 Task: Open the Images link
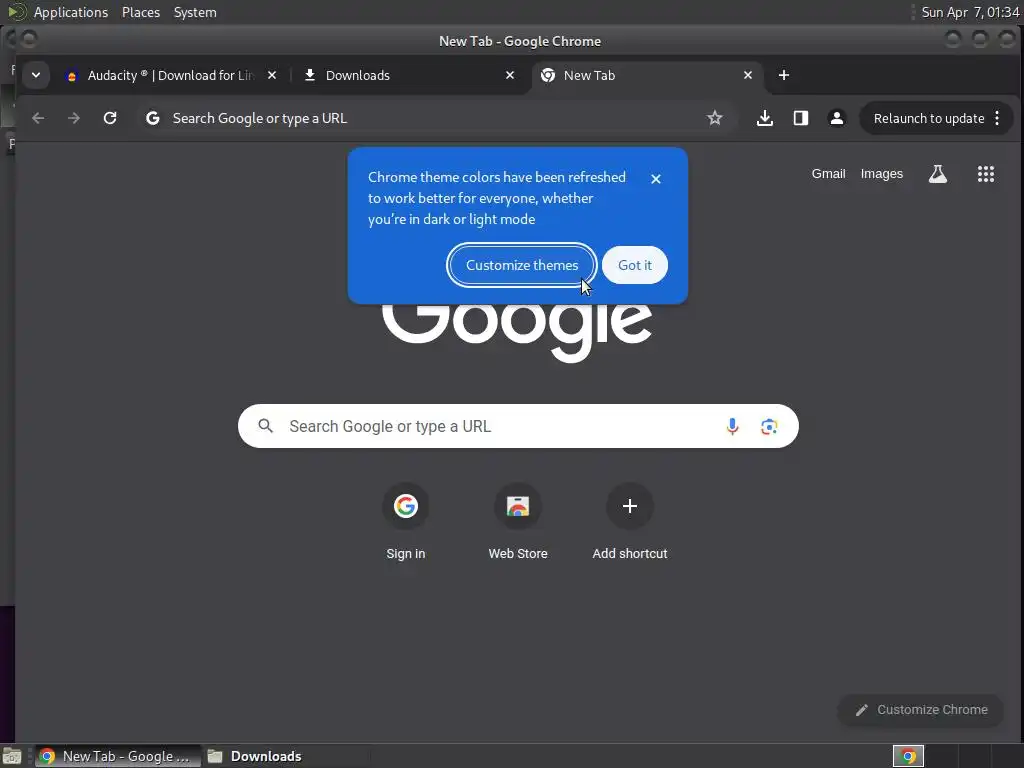point(882,174)
